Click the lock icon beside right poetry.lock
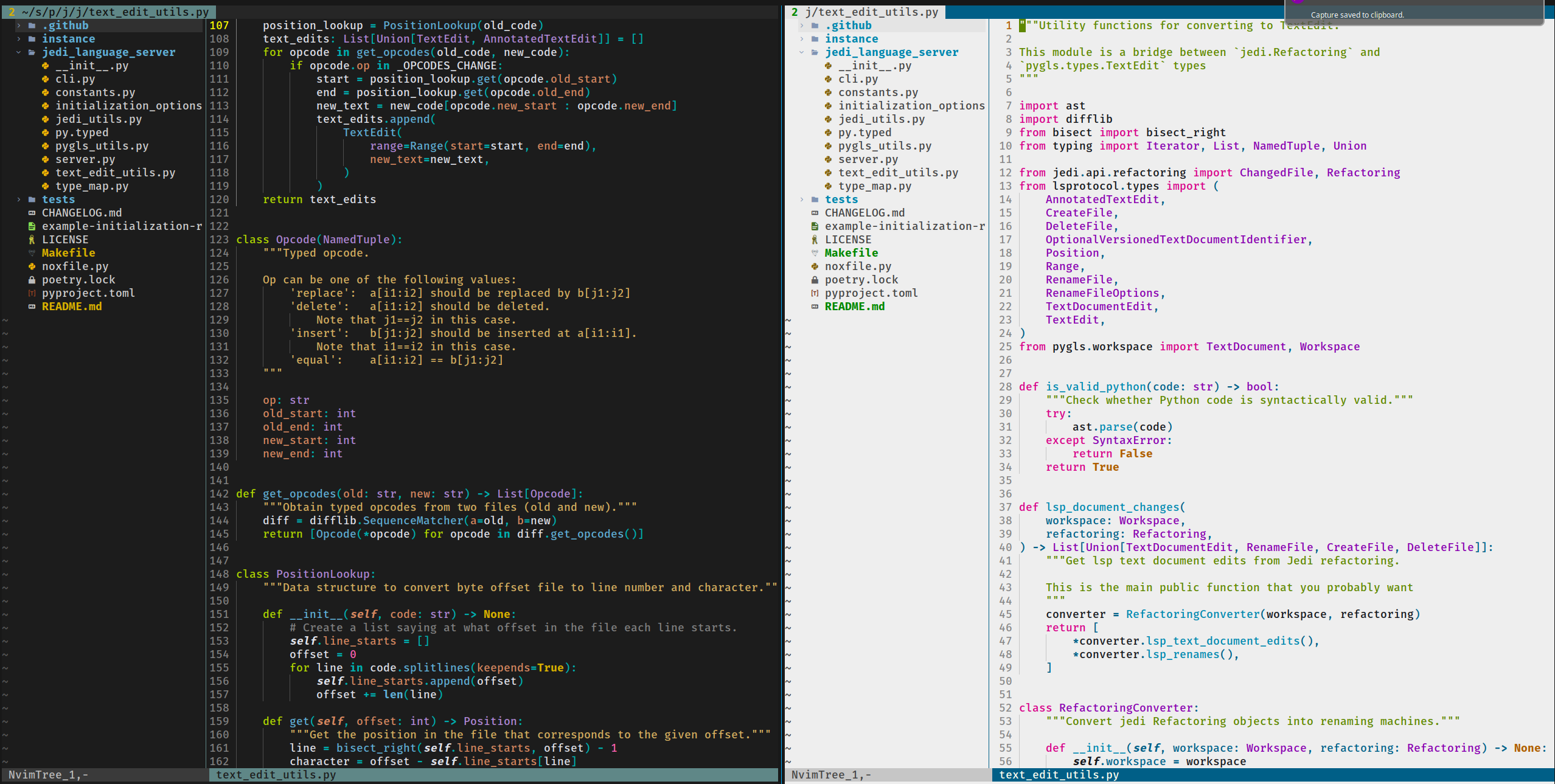This screenshot has width=1555, height=784. (815, 280)
